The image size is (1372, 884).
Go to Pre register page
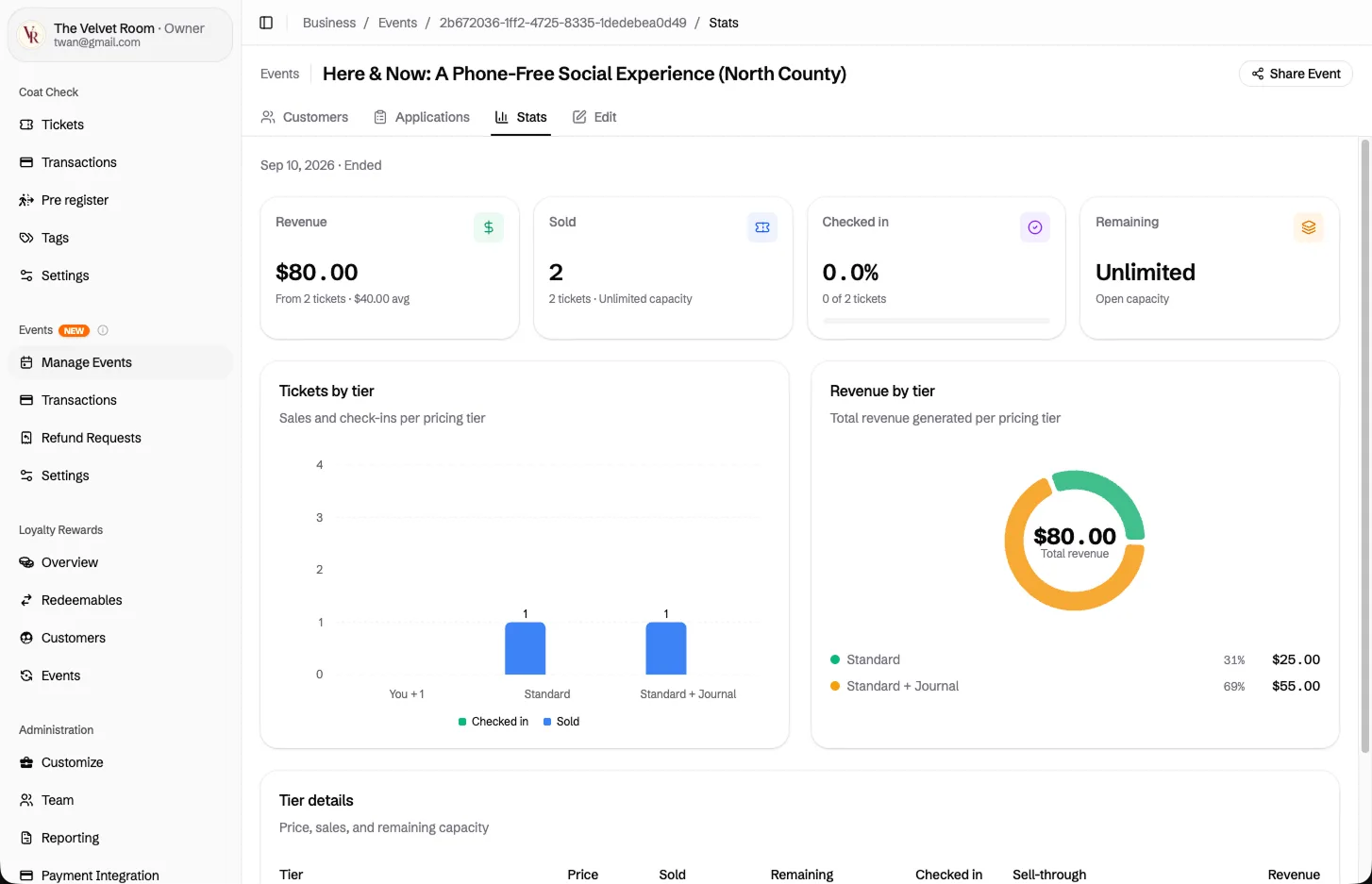point(121,200)
